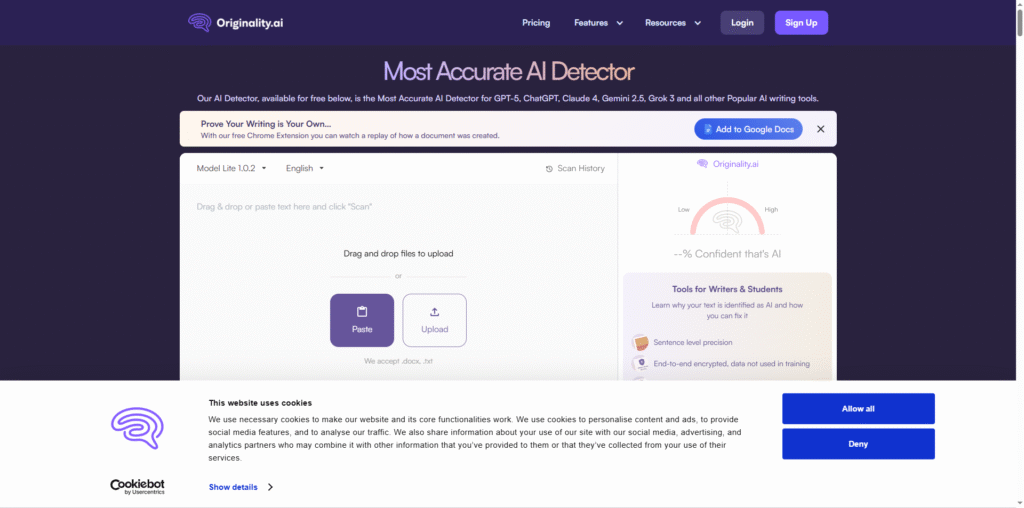Click the Sign Up button
The image size is (1024, 508).
[801, 23]
